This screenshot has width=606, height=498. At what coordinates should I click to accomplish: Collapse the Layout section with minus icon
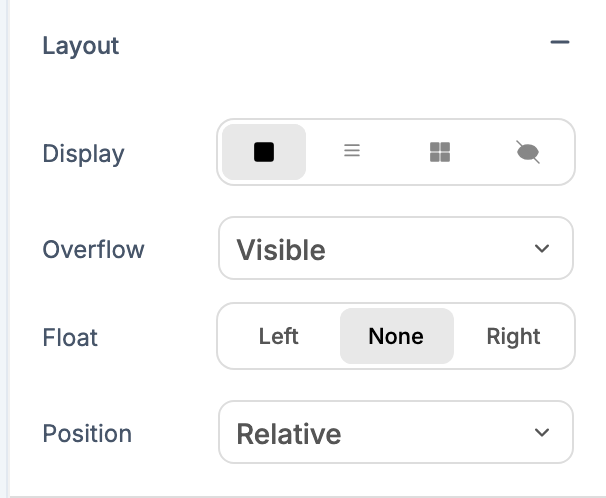559,43
